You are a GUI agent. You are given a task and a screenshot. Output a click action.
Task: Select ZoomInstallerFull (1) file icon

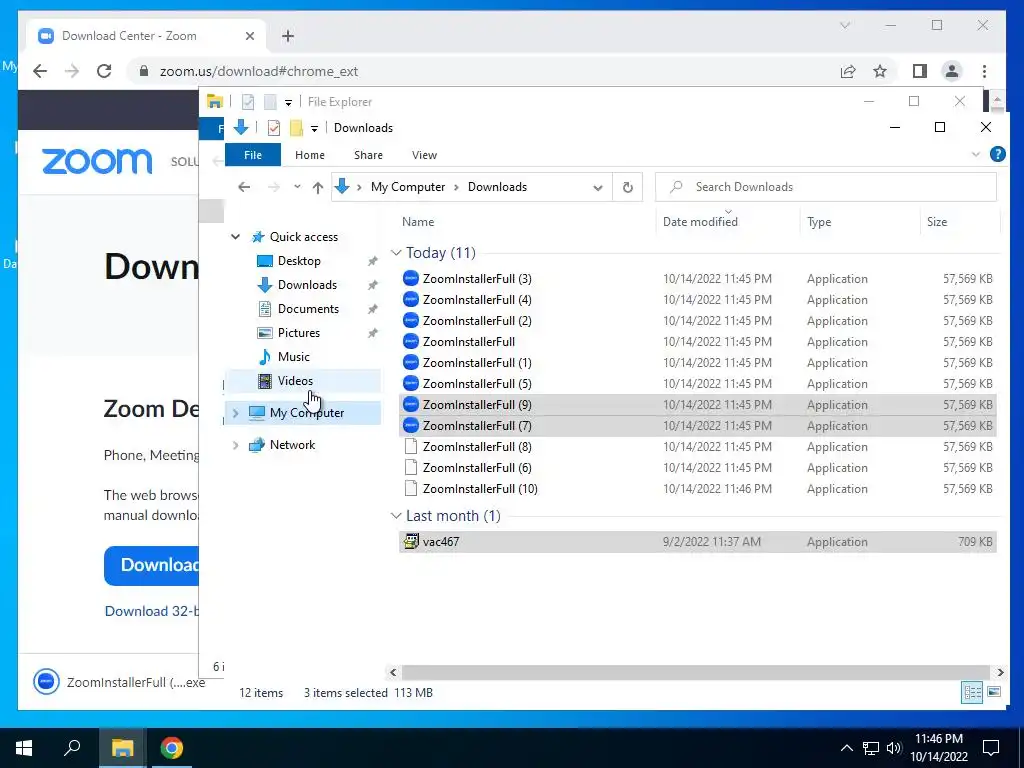(x=411, y=362)
